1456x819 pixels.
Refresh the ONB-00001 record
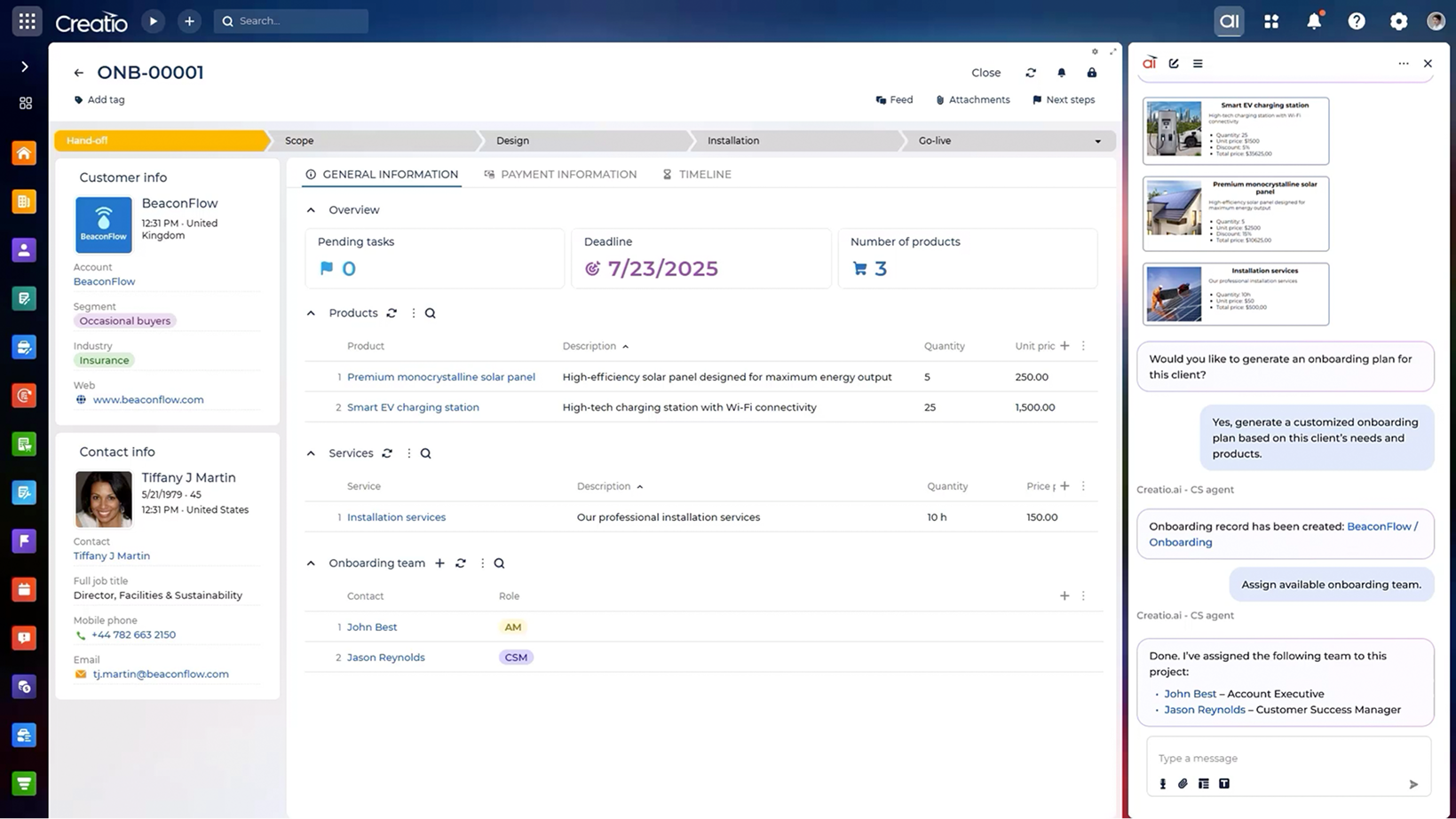tap(1030, 73)
